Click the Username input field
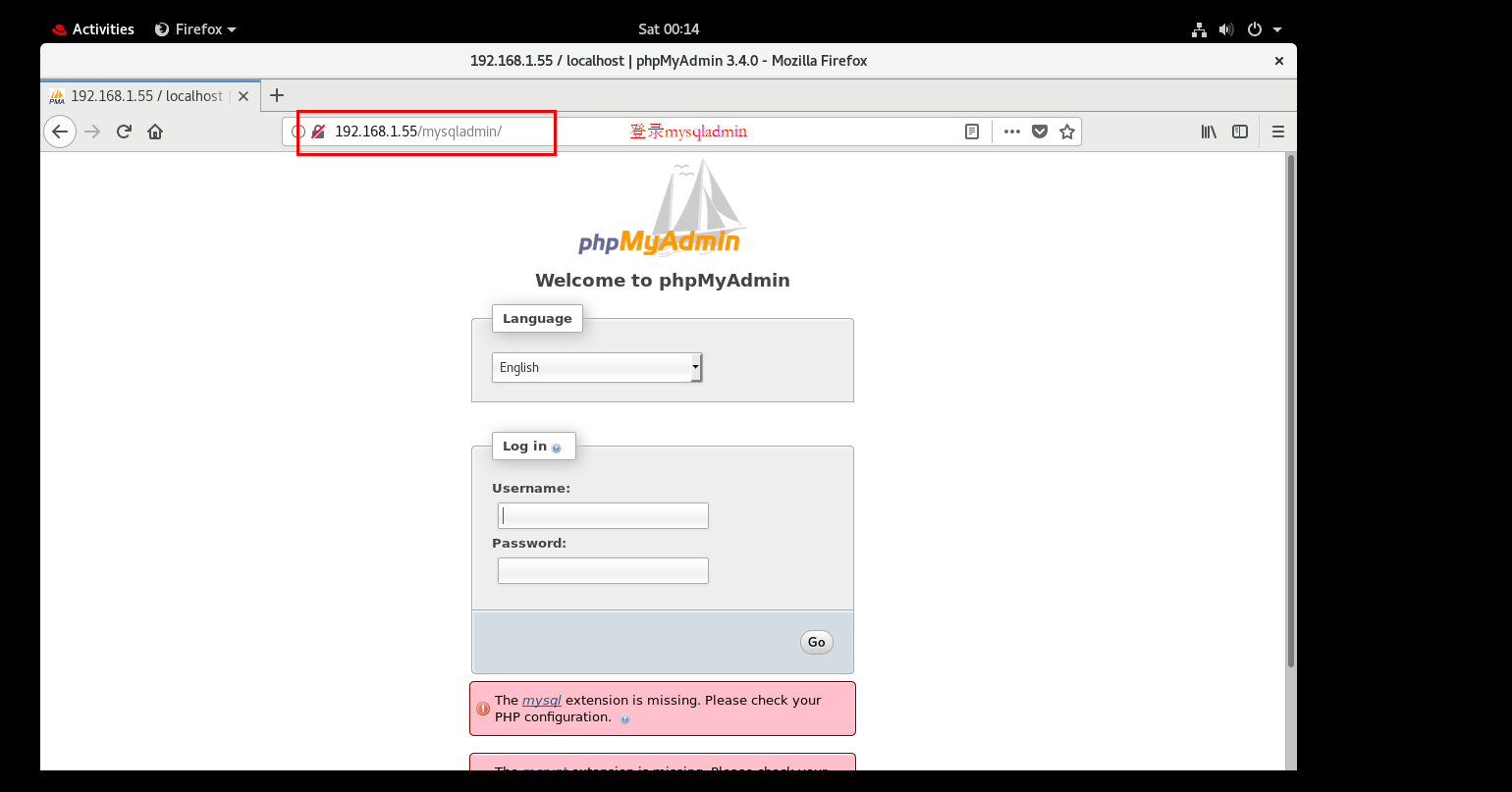 click(603, 516)
